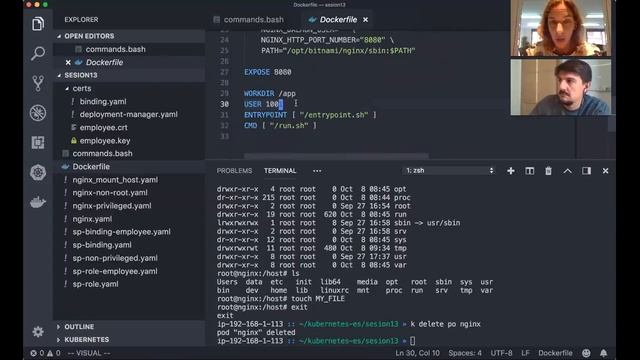This screenshot has width=640, height=360.
Task: Open the feedback smiley in the status bar
Action: coord(586,353)
